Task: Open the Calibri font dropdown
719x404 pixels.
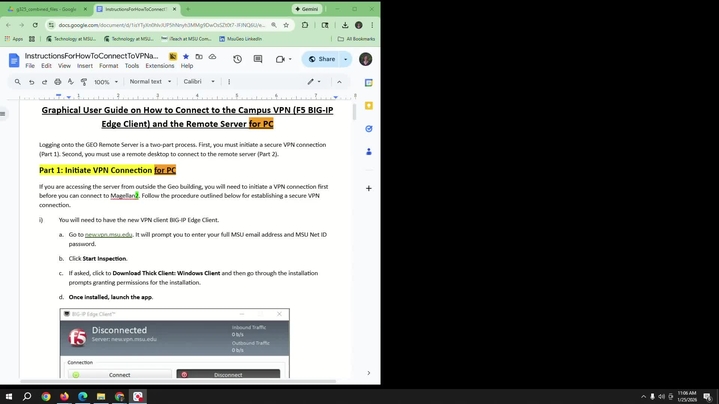Action: click(x=198, y=82)
